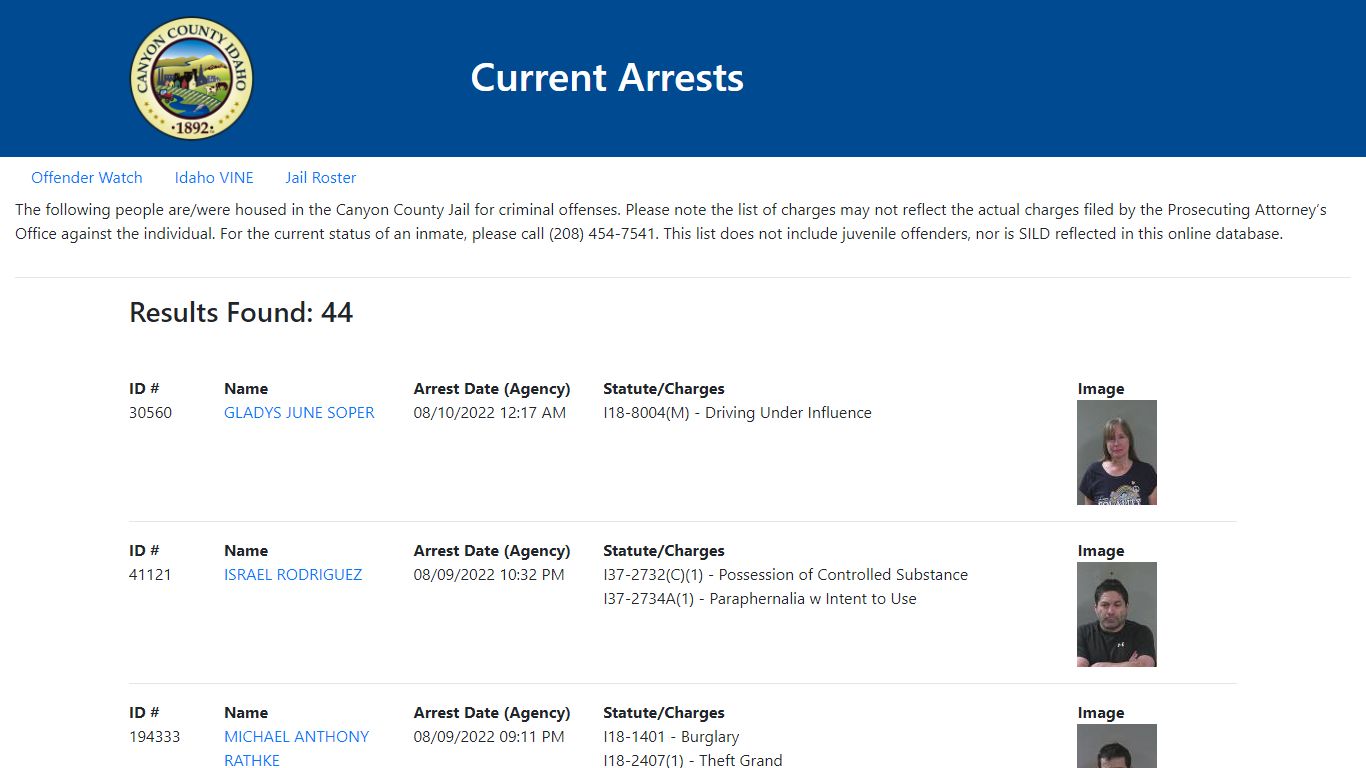Go to the Jail Roster page
The image size is (1366, 768).
[321, 178]
